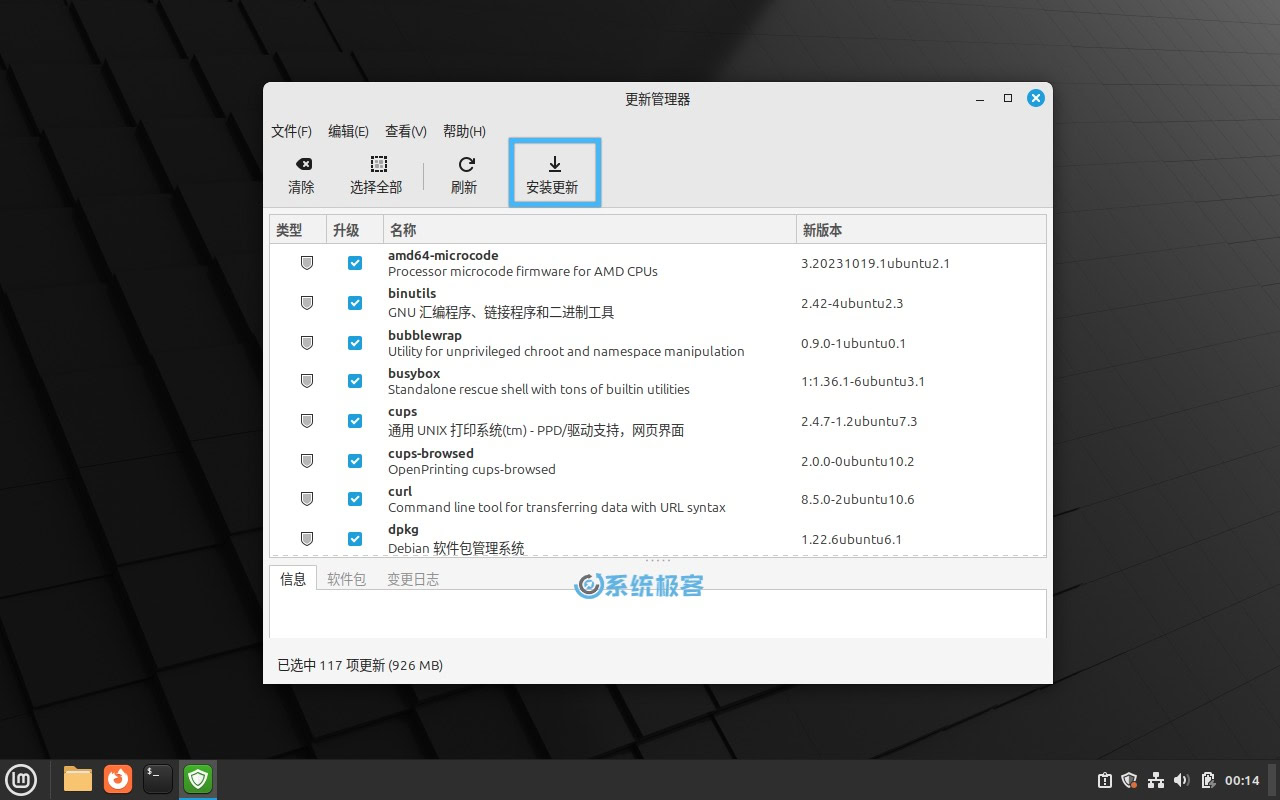The width and height of the screenshot is (1280, 800).
Task: Click the shield type icon for curl
Action: tap(307, 499)
